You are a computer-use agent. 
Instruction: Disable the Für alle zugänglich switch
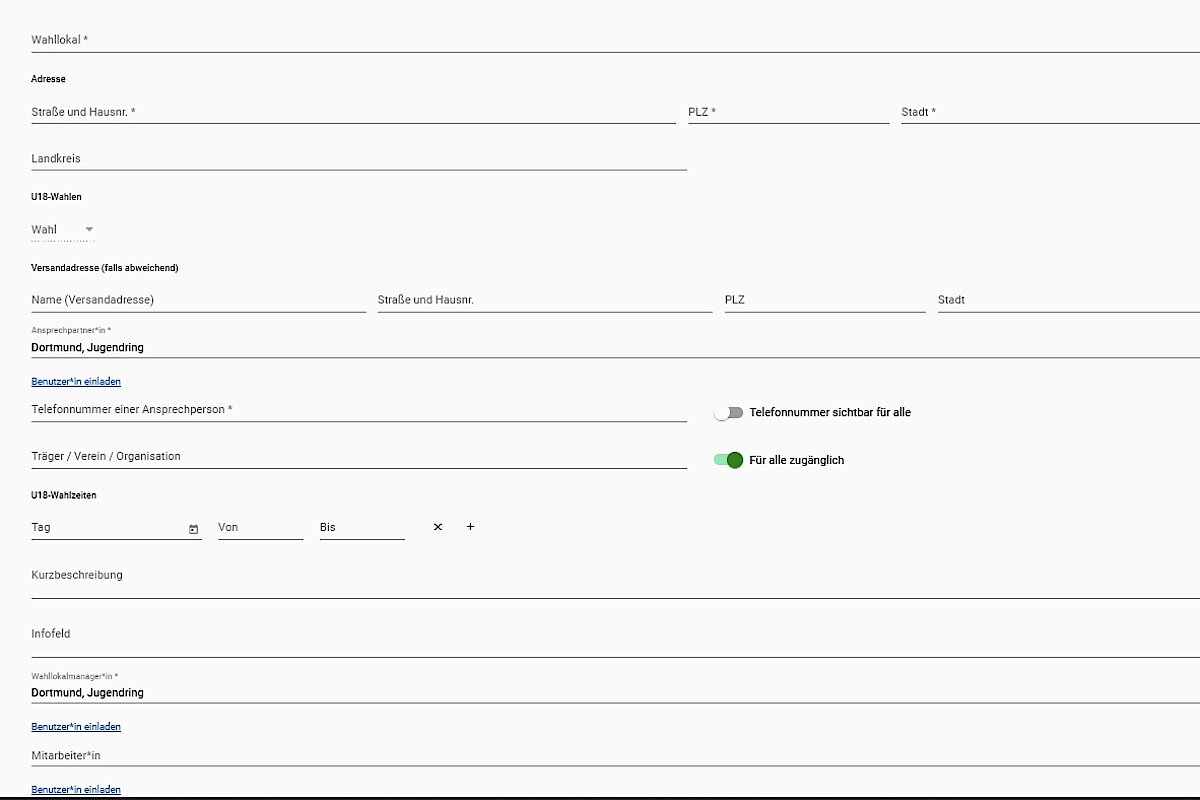[729, 460]
